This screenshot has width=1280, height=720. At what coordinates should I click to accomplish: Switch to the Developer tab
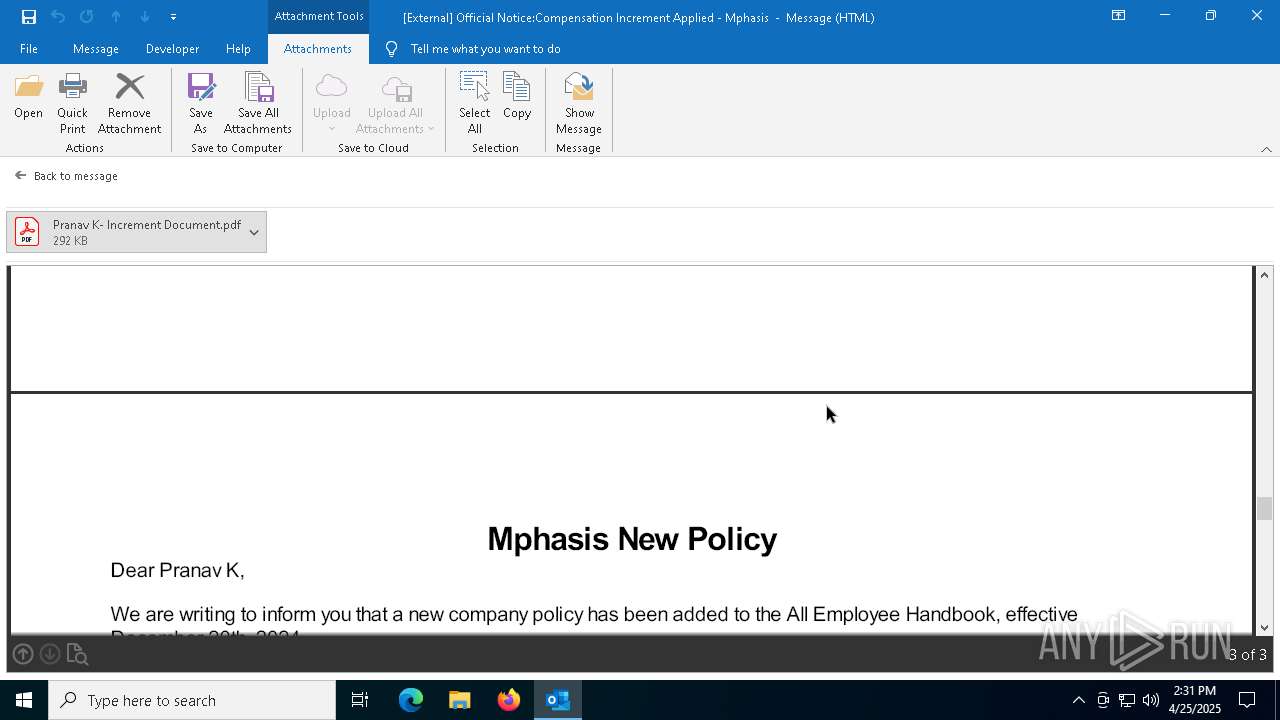(x=172, y=49)
